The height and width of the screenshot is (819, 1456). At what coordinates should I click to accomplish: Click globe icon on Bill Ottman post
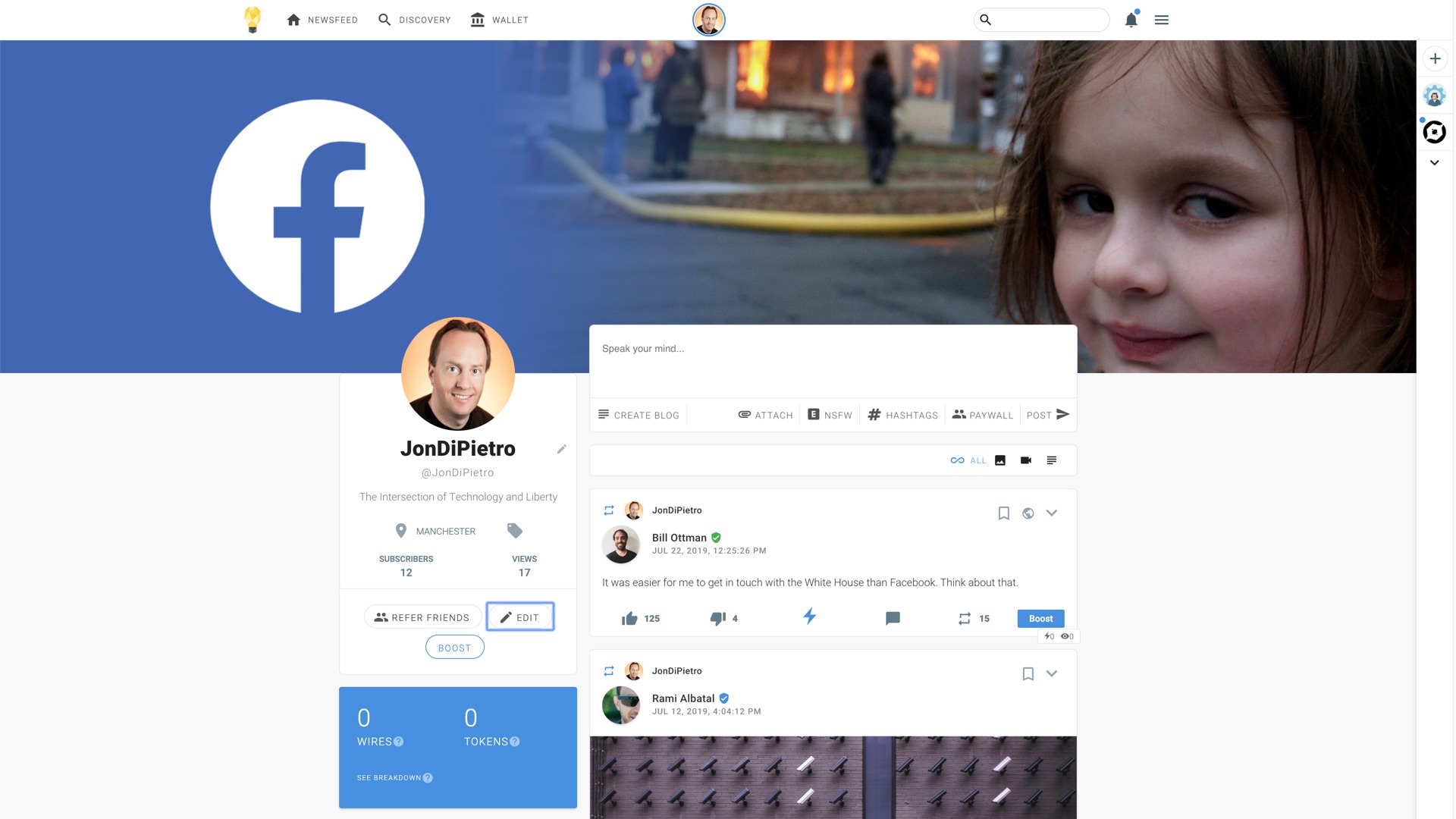[1028, 513]
